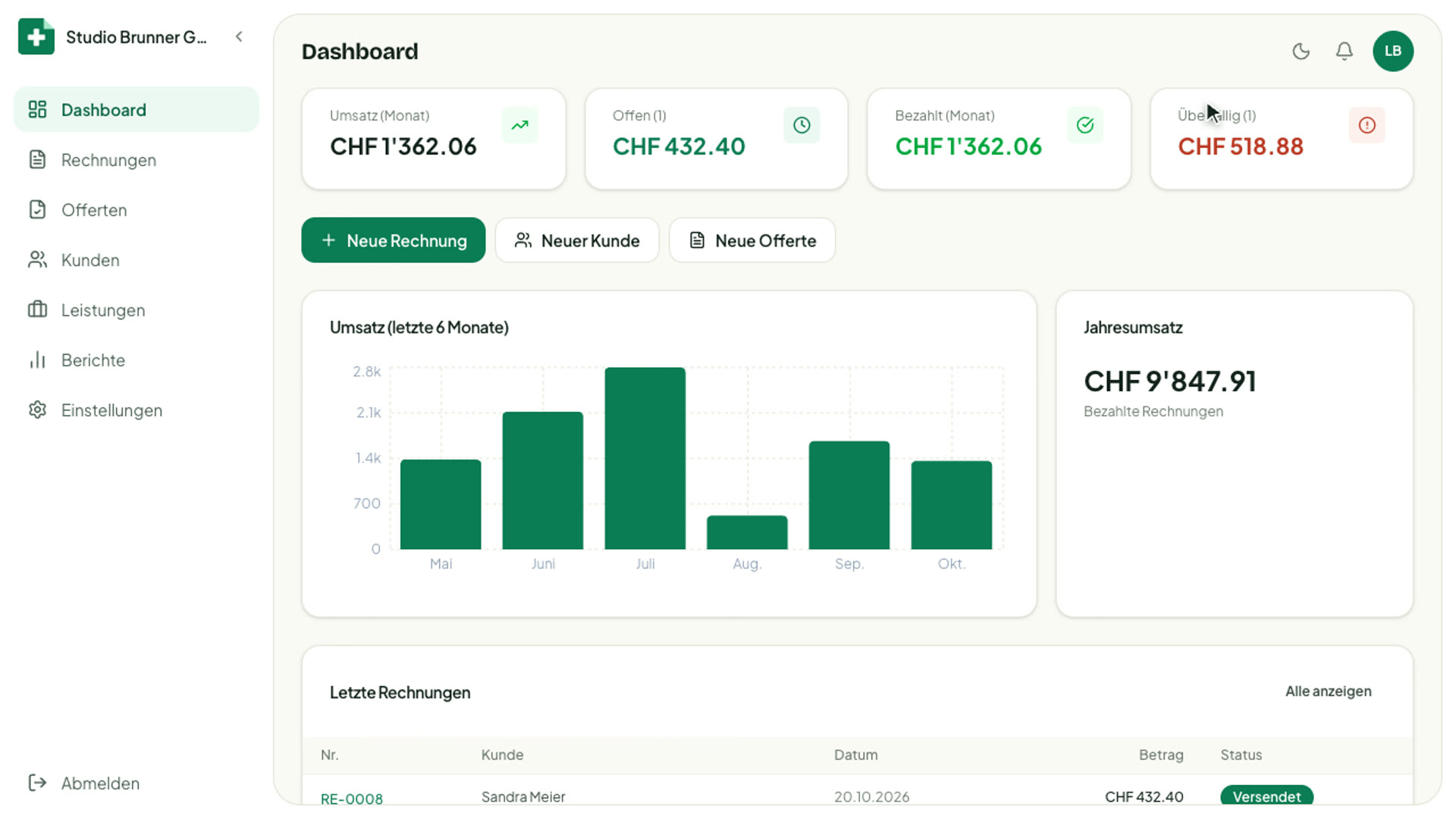
Task: Click the Neuer Kunde button
Action: [577, 240]
